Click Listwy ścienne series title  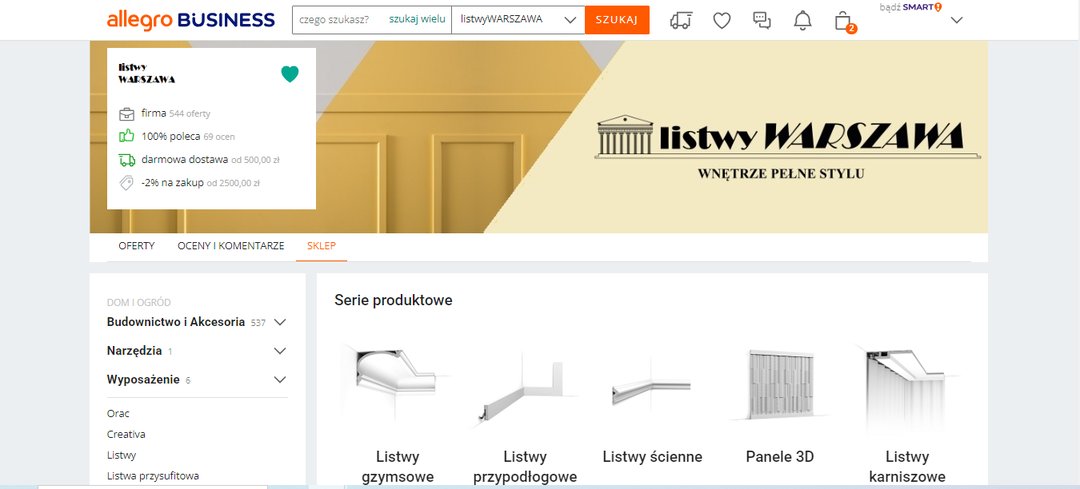coord(652,456)
